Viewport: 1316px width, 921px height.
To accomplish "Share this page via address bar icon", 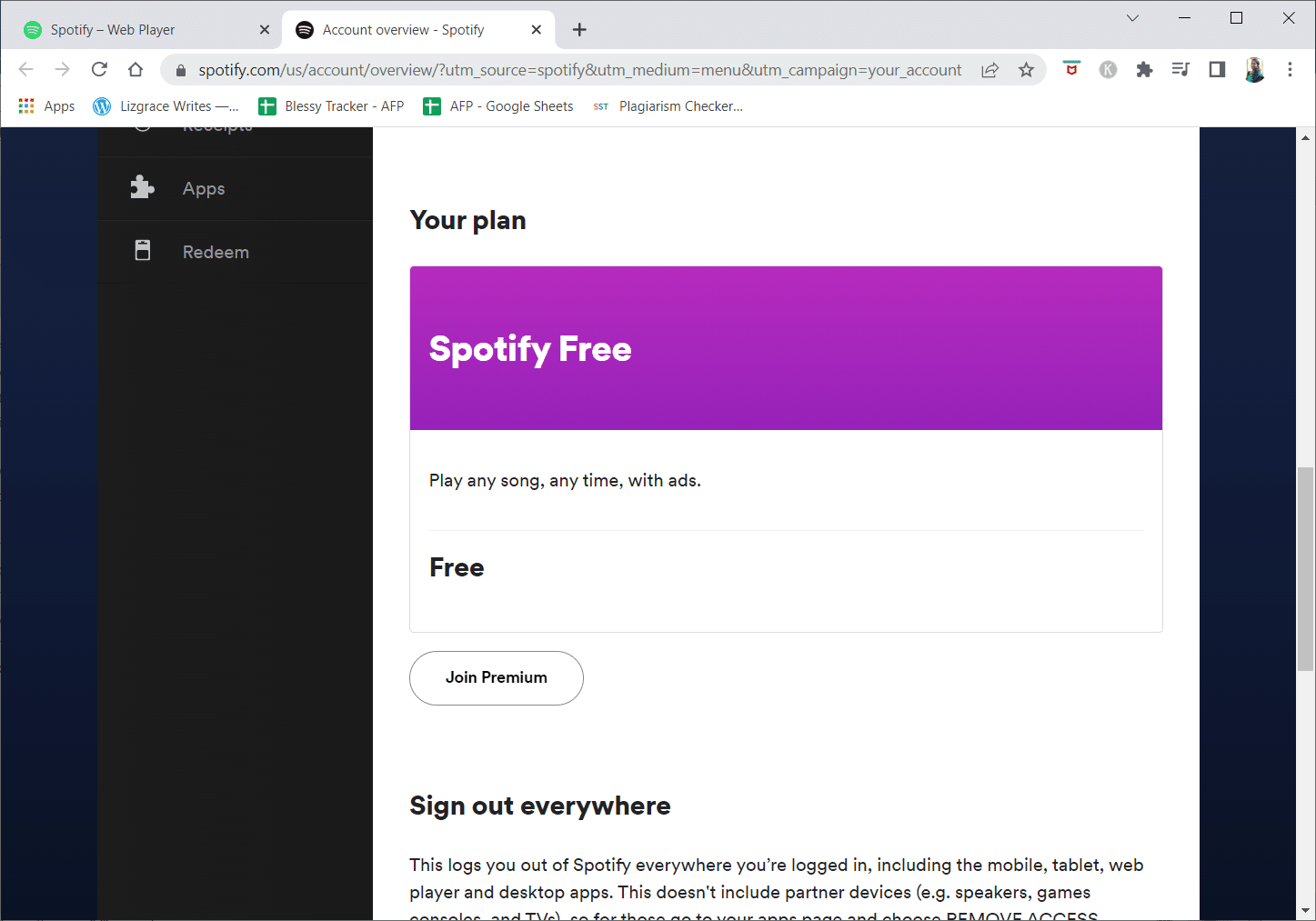I will click(x=990, y=70).
